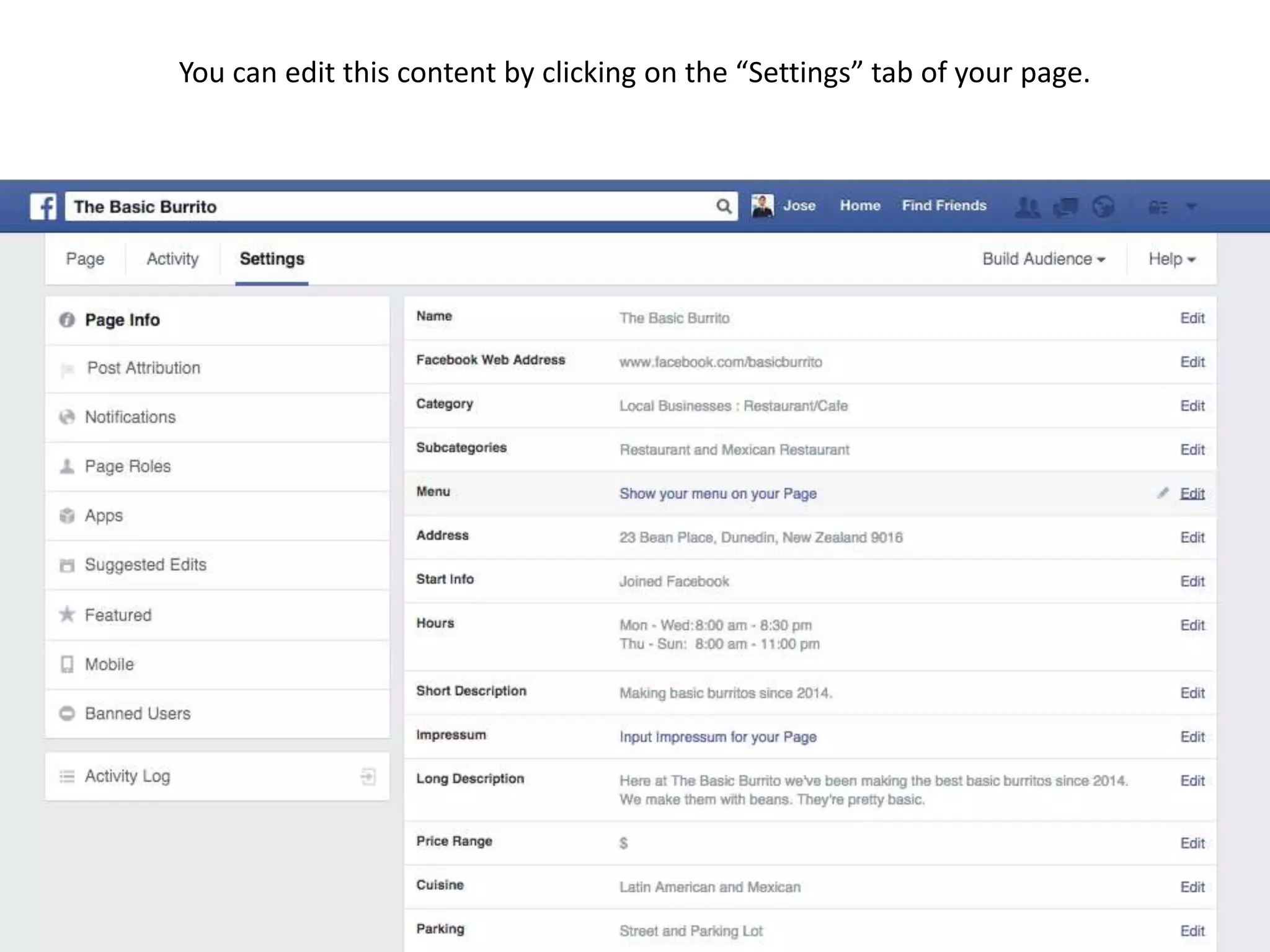This screenshot has width=1270, height=952.
Task: Click the www.facebook.com/basicburrito text
Action: click(721, 362)
